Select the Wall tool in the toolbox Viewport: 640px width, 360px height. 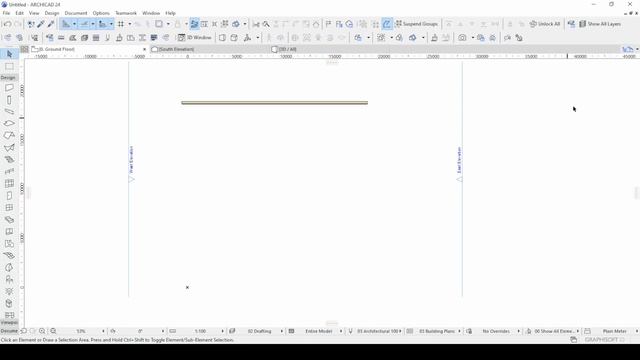click(x=9, y=88)
